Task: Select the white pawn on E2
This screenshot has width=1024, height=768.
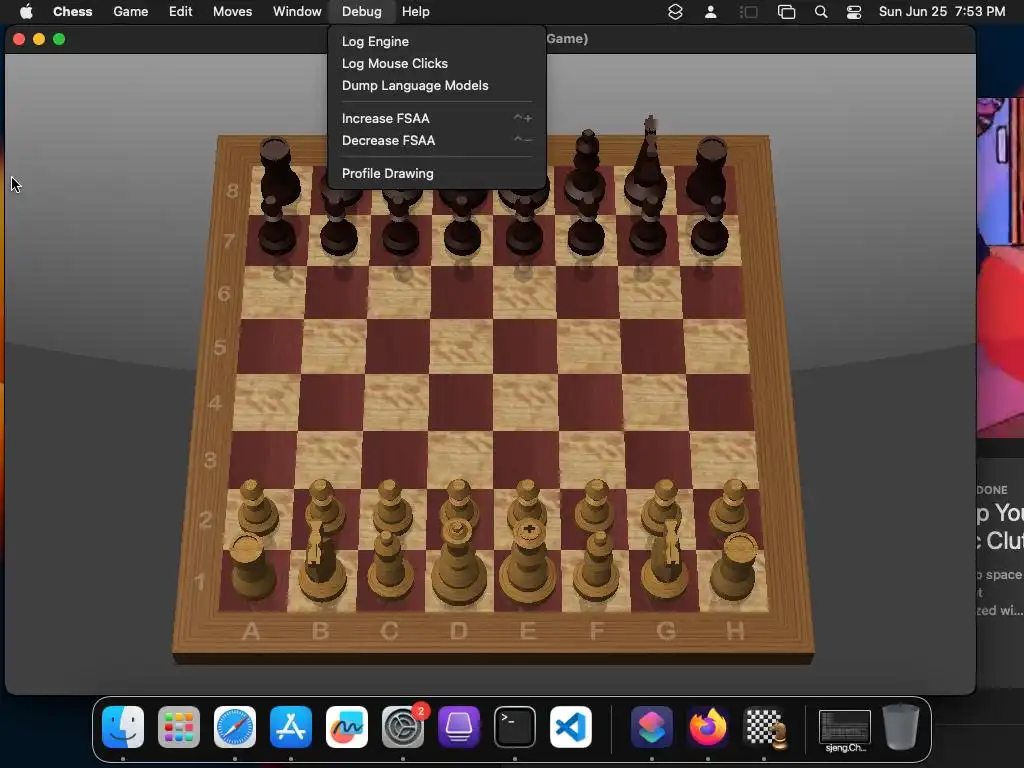Action: (x=526, y=503)
